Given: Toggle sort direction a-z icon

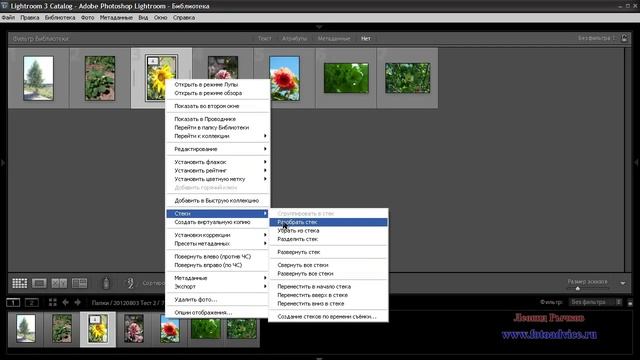Looking at the screenshot, I should tap(130, 283).
